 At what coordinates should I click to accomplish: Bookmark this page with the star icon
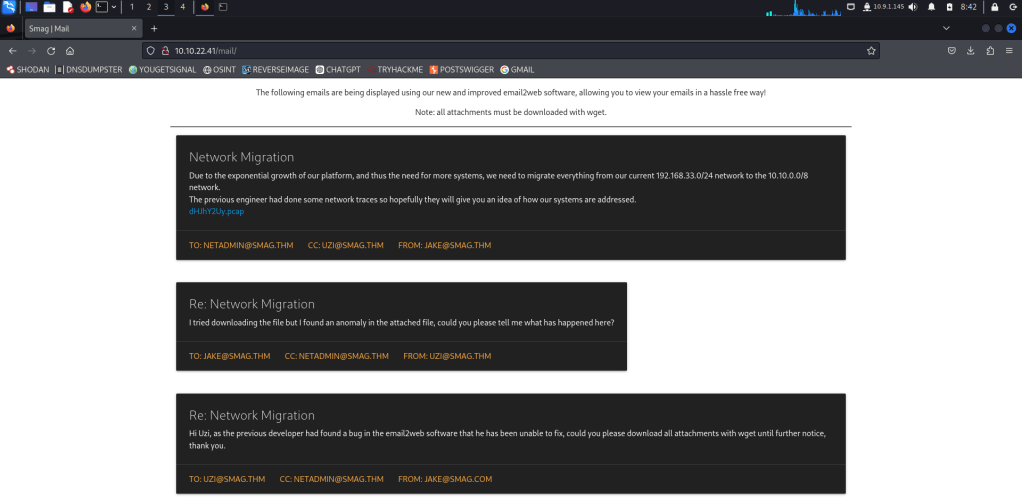[871, 50]
